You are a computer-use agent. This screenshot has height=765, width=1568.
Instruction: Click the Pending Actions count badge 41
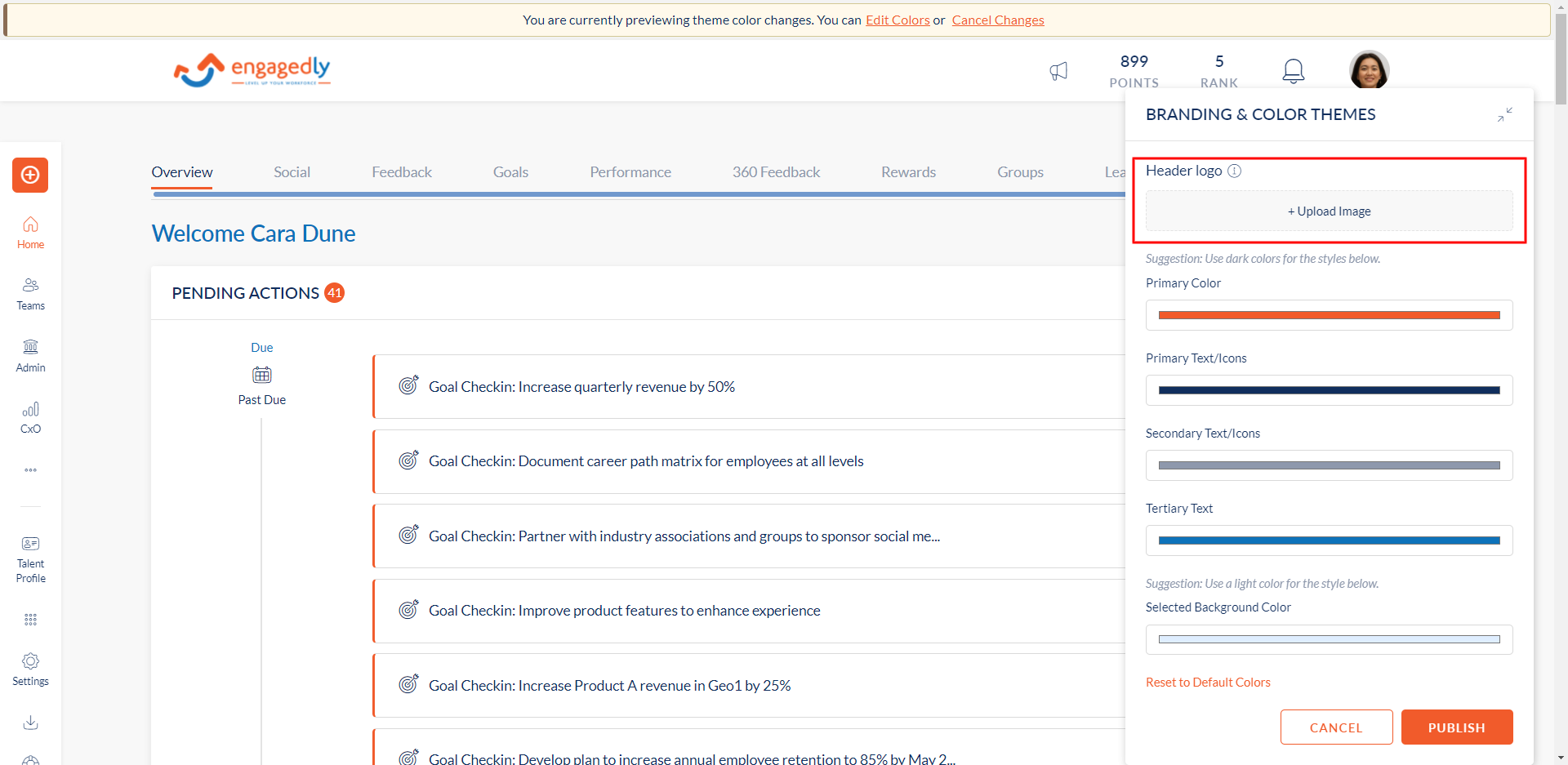(x=334, y=292)
